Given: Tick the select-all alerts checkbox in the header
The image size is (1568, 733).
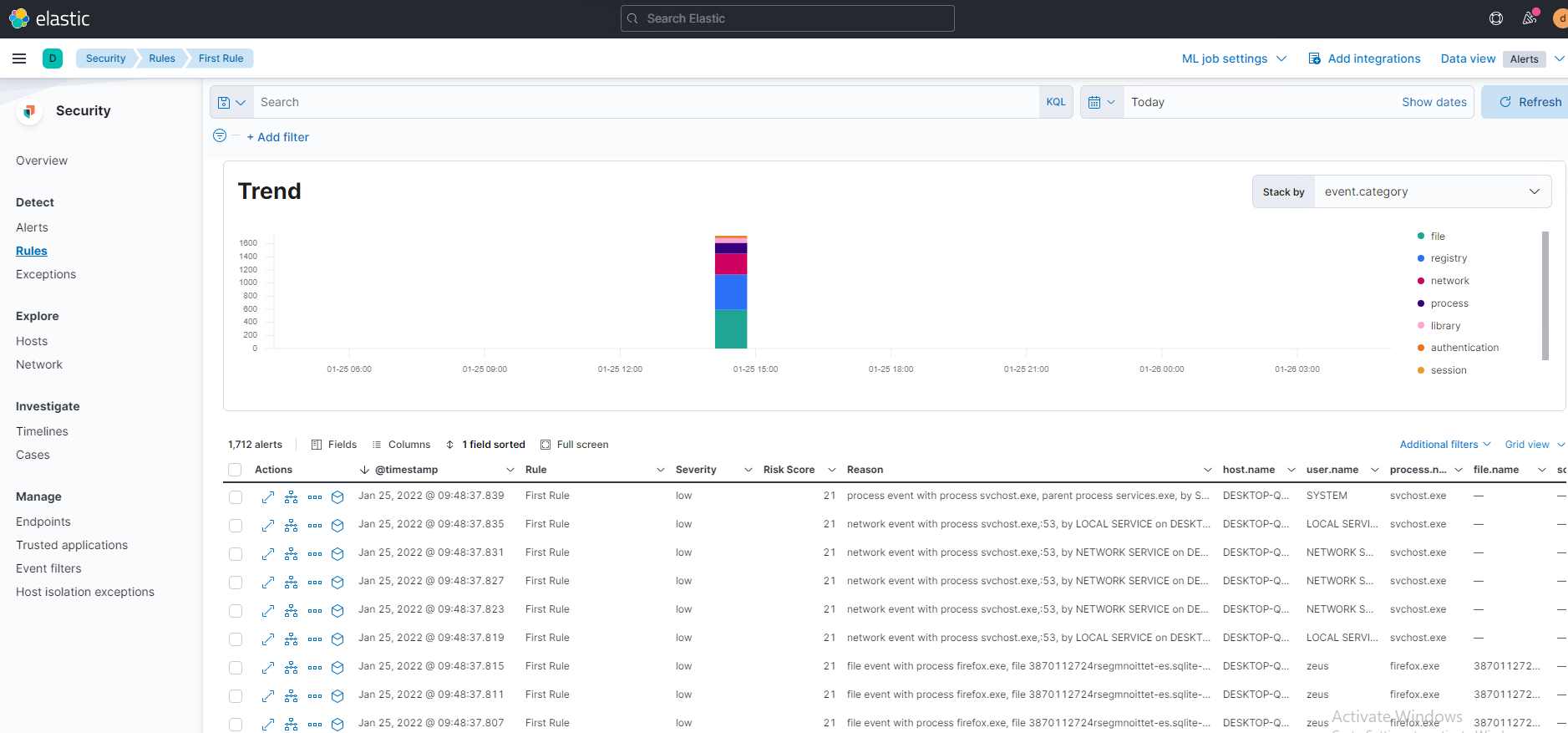Looking at the screenshot, I should [x=235, y=470].
